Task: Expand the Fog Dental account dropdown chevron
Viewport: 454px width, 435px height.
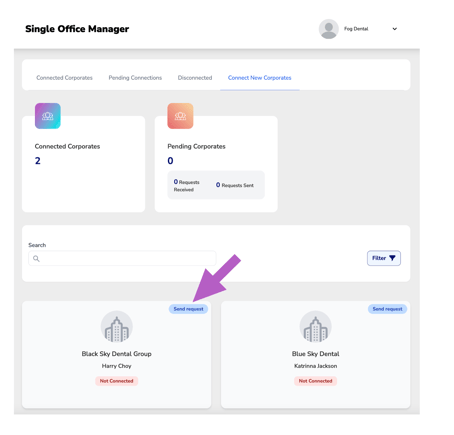Action: click(x=395, y=29)
